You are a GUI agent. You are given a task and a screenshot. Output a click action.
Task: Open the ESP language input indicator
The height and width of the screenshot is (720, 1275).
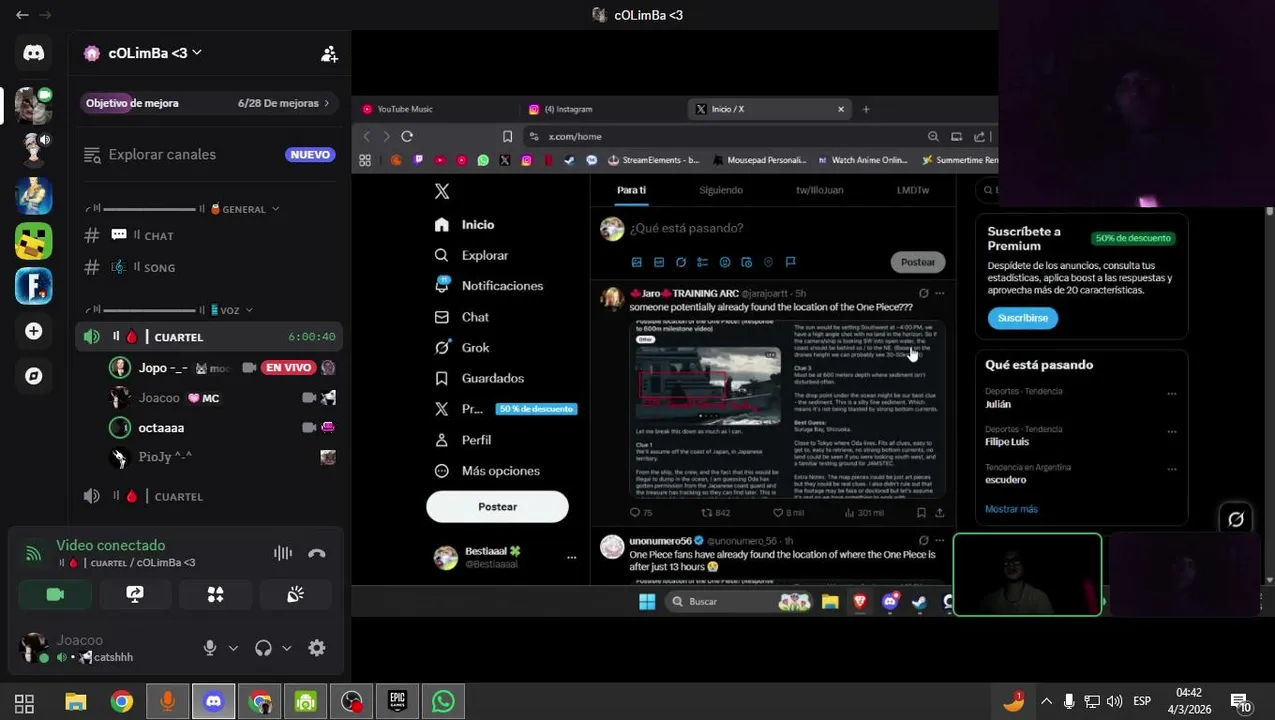click(1141, 702)
